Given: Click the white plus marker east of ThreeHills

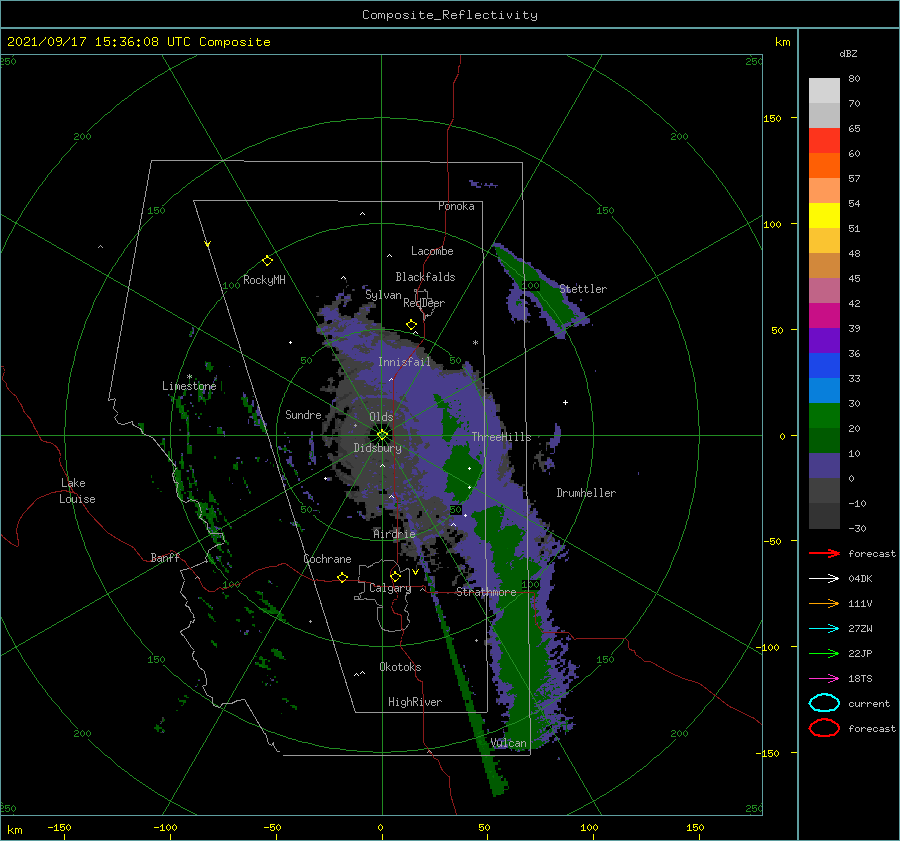Looking at the screenshot, I should pyautogui.click(x=565, y=402).
